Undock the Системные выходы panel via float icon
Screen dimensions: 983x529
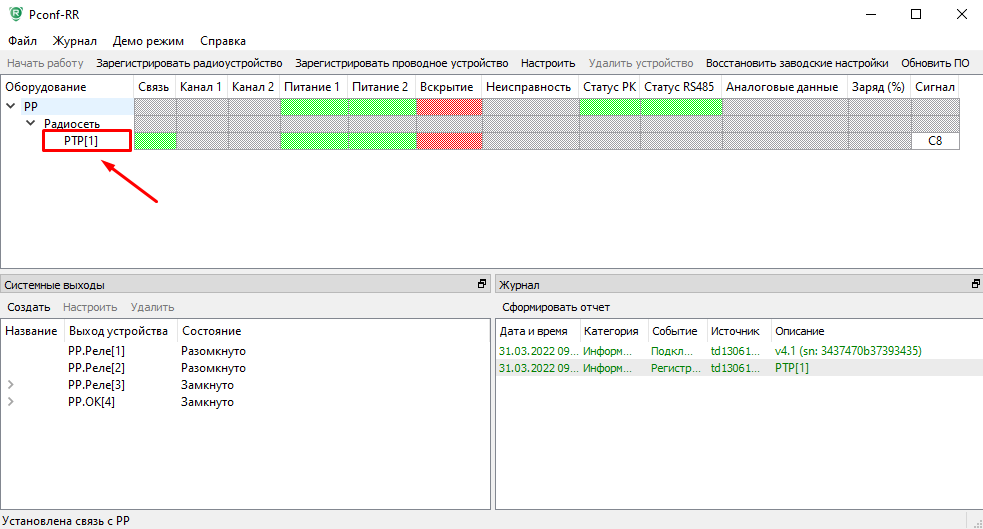[482, 284]
